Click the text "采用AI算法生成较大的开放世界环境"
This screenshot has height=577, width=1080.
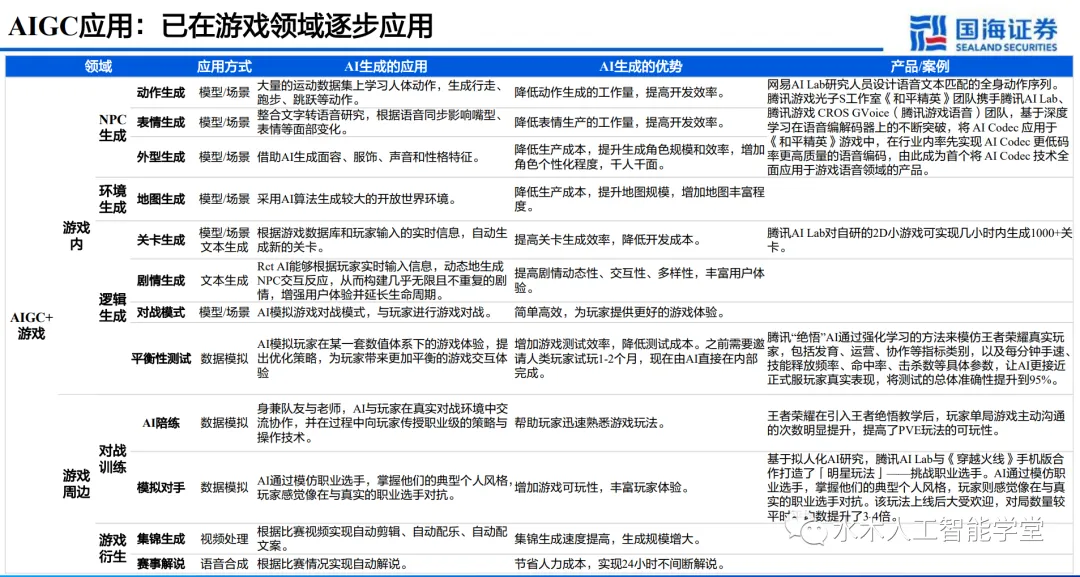point(355,199)
